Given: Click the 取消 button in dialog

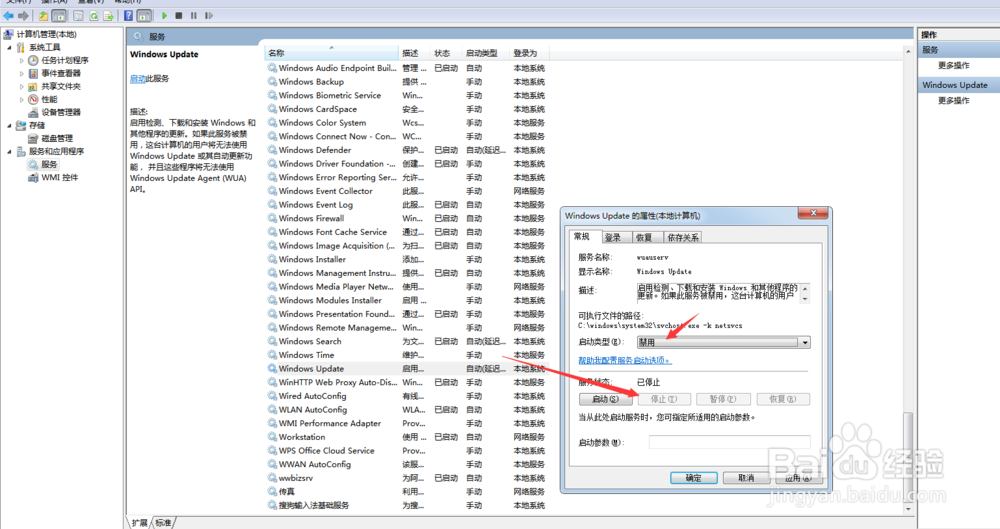Looking at the screenshot, I should point(746,478).
